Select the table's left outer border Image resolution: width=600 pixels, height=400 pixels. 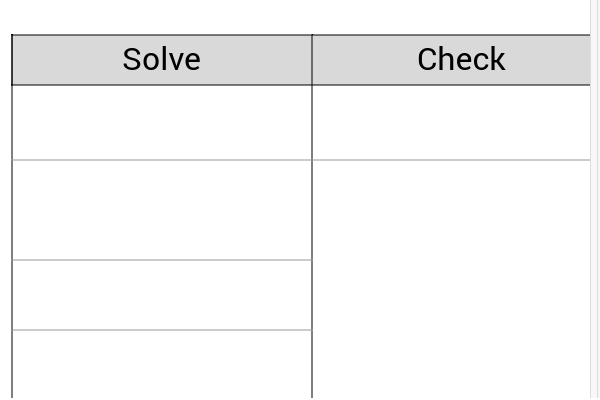click(x=12, y=216)
